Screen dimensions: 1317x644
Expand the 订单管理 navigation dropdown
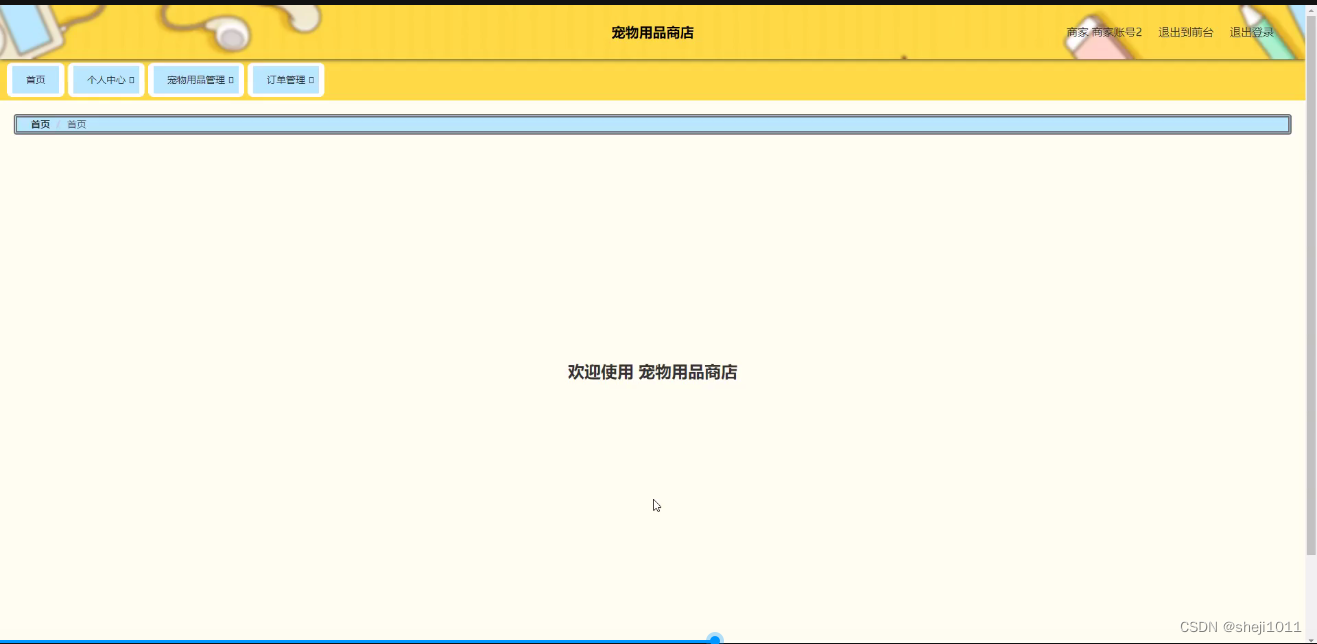click(x=286, y=79)
